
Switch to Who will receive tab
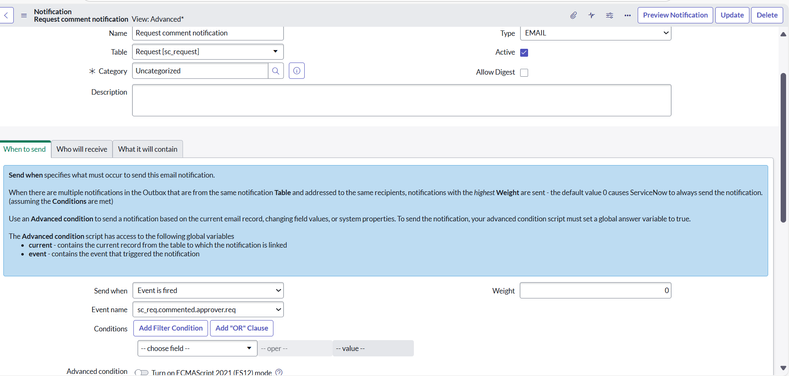pyautogui.click(x=82, y=149)
